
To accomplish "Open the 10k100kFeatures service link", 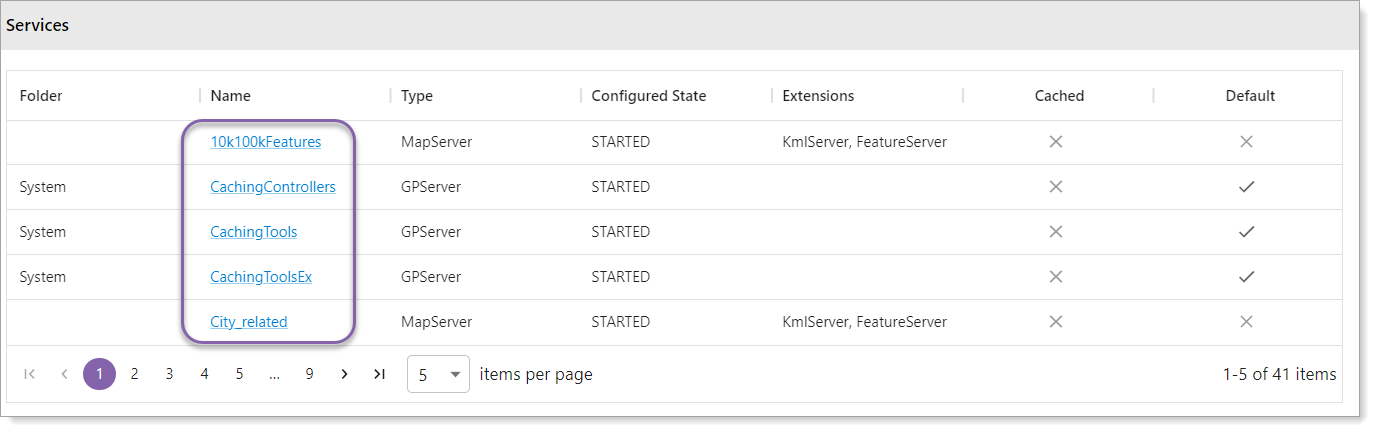I will tap(266, 142).
